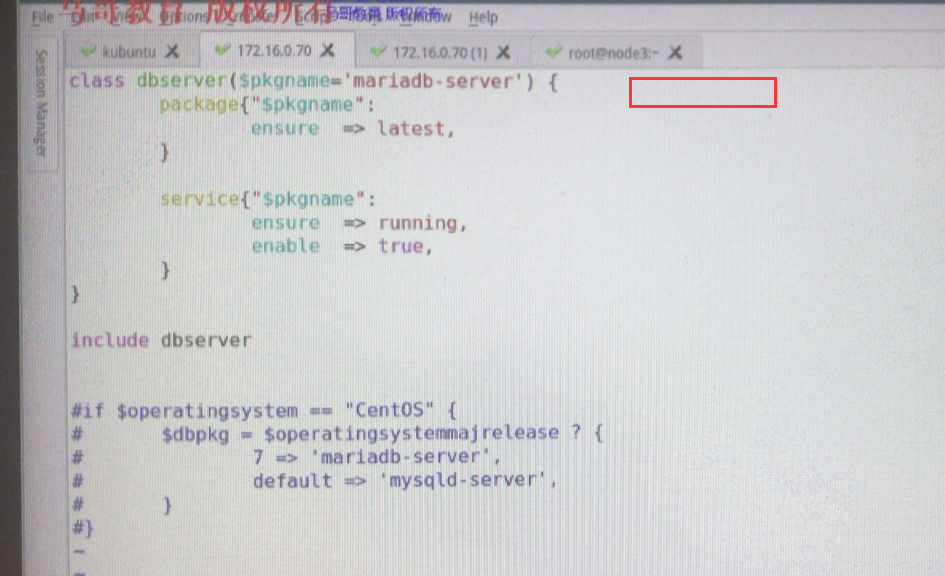The image size is (945, 576).
Task: Click the 172.16.0.70 tab green checkmark icon
Action: pyautogui.click(x=223, y=50)
